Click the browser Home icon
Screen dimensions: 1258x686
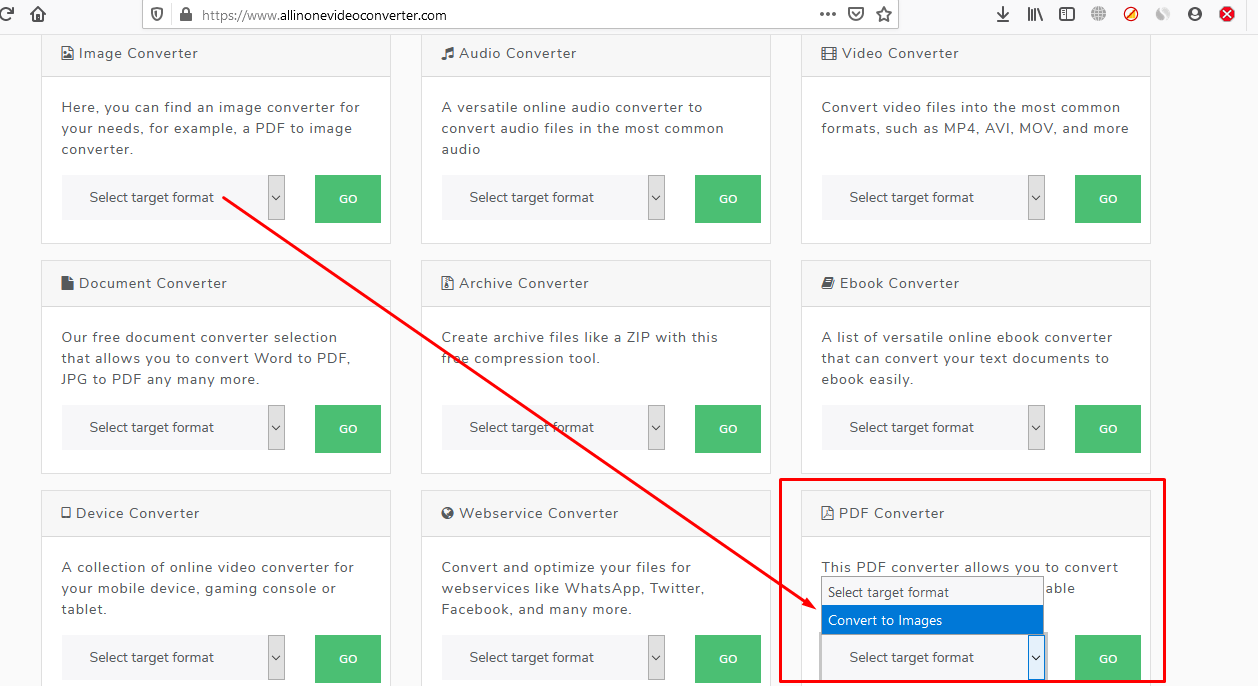(38, 14)
